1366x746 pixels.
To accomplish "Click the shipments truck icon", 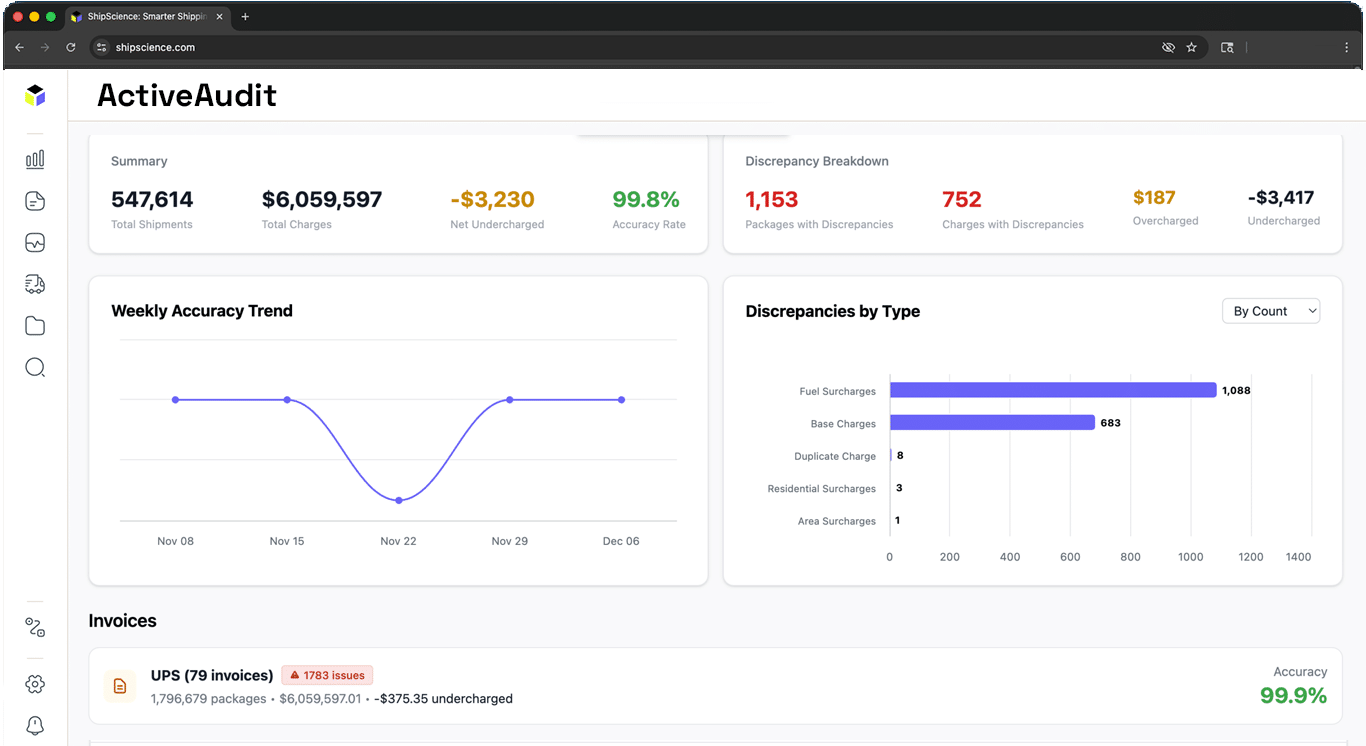I will (x=34, y=284).
